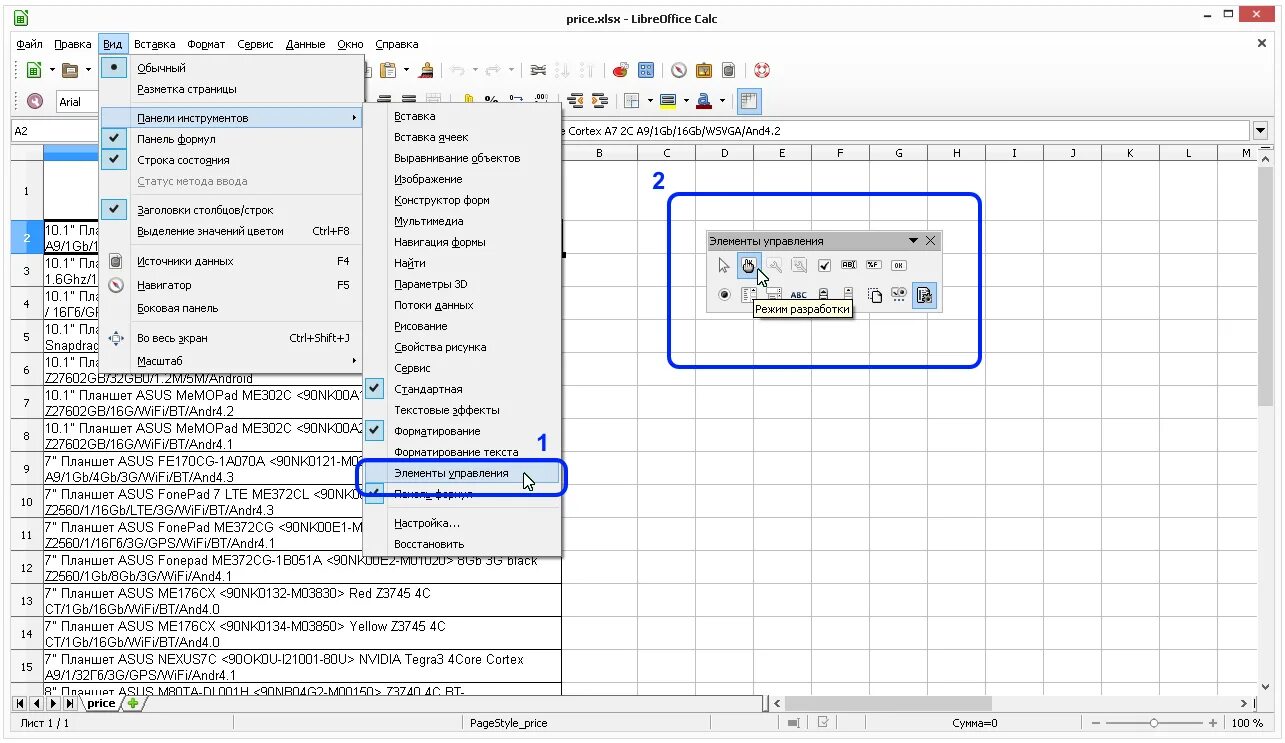Set the background color with the yellow swatch
This screenshot has height=743, width=1285.
(x=668, y=100)
